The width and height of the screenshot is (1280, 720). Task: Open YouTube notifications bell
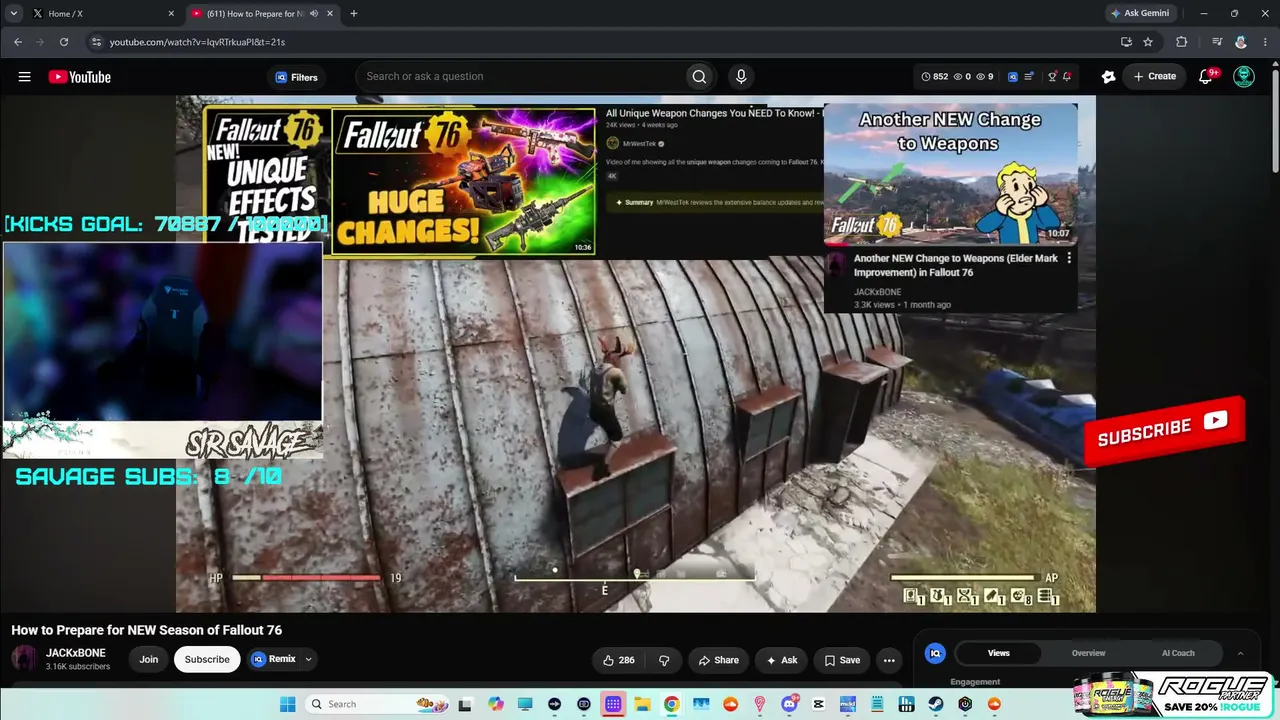1206,77
